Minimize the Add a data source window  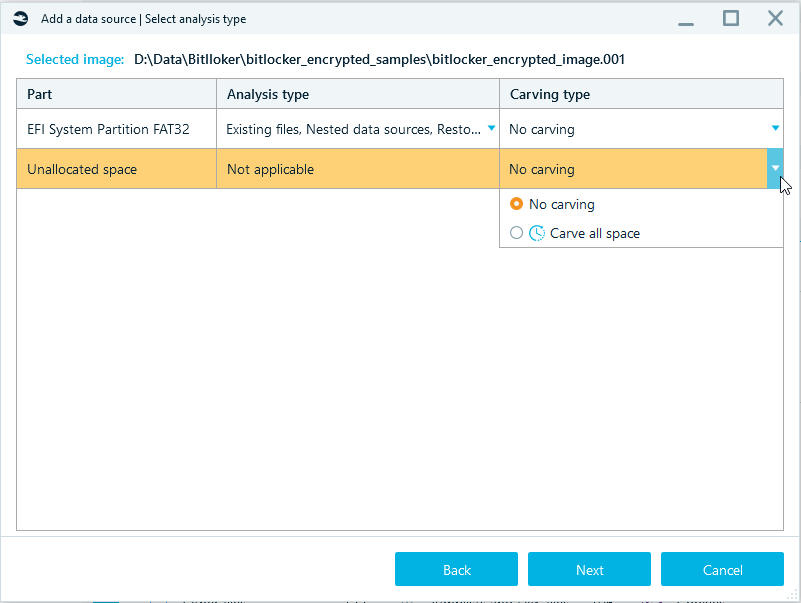[x=686, y=19]
